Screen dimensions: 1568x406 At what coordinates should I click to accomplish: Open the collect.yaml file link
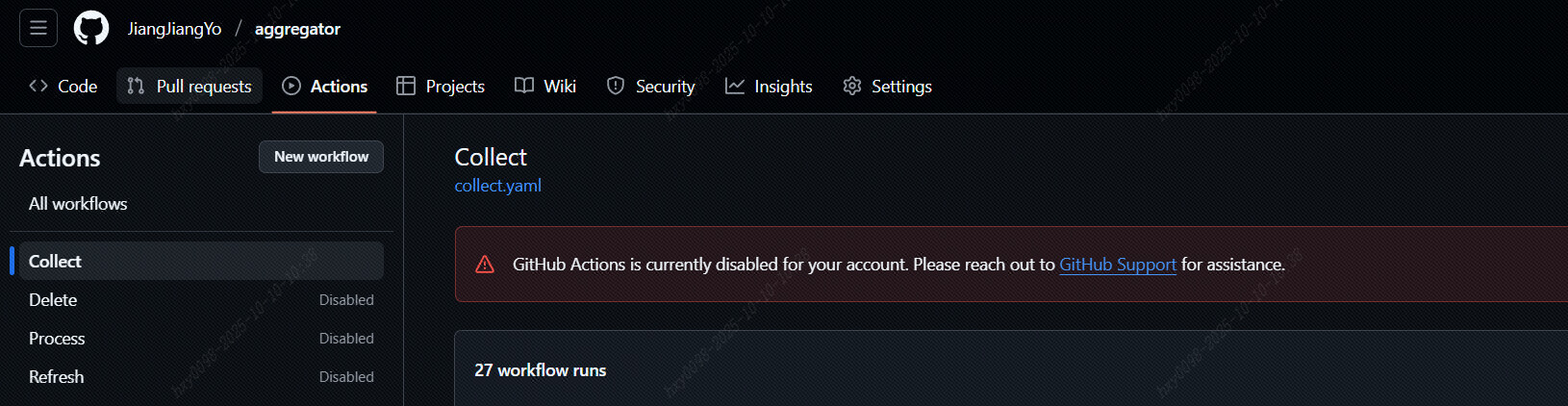click(x=498, y=186)
